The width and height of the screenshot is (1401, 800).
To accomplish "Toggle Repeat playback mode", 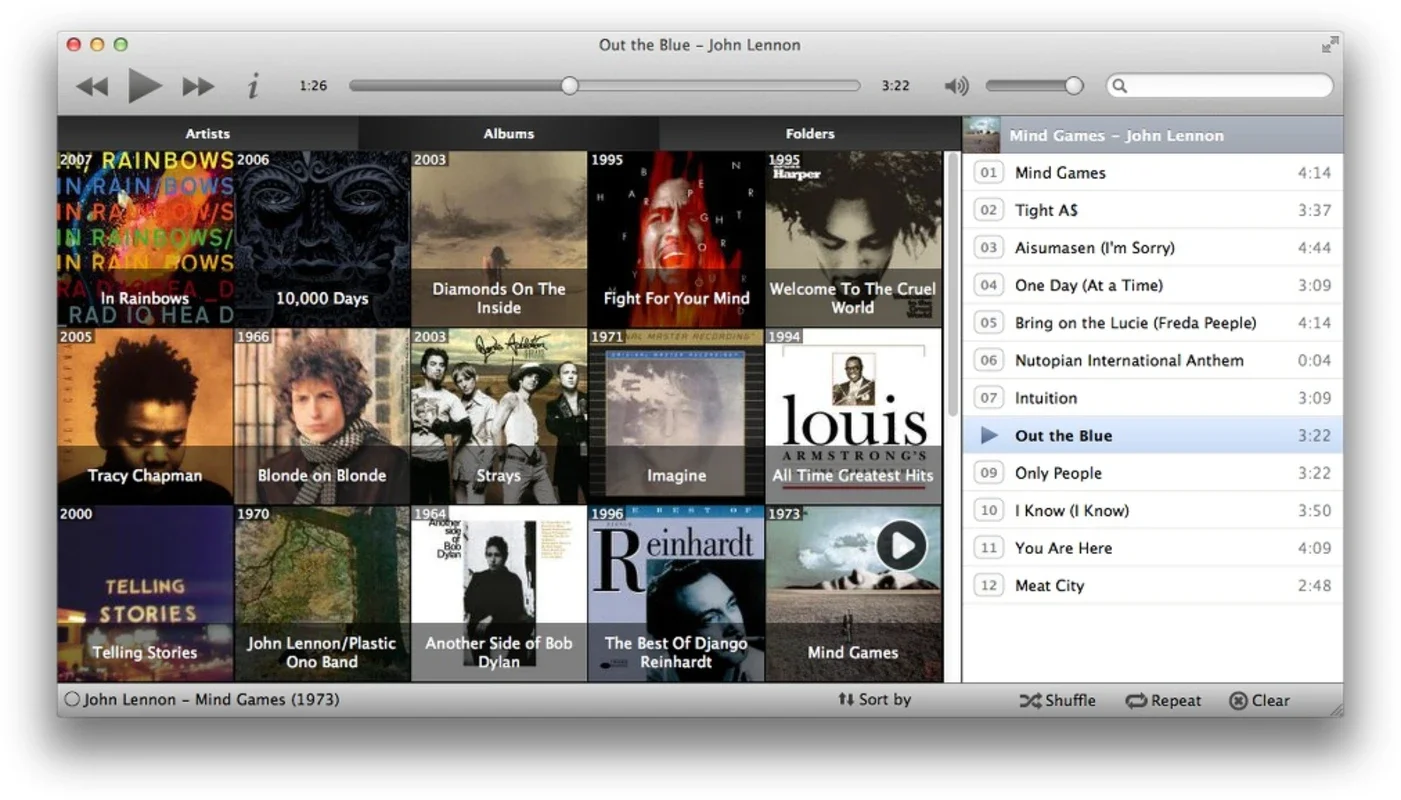I will click(1163, 700).
